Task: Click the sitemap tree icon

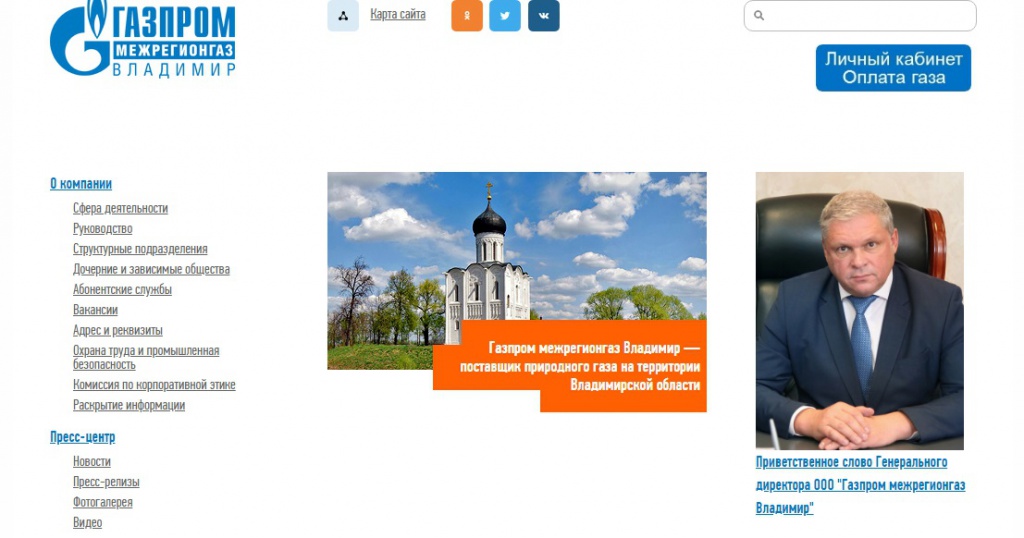Action: click(x=343, y=16)
